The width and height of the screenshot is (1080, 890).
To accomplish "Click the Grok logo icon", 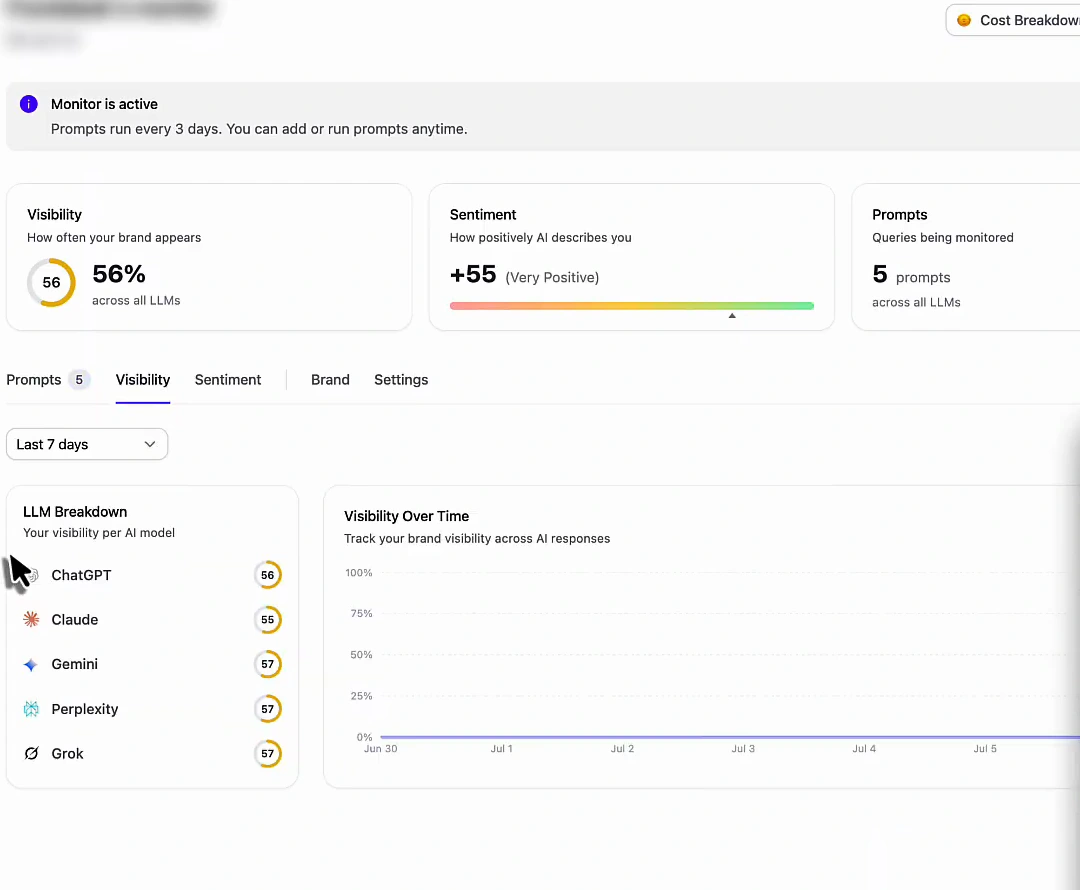I will tap(31, 754).
